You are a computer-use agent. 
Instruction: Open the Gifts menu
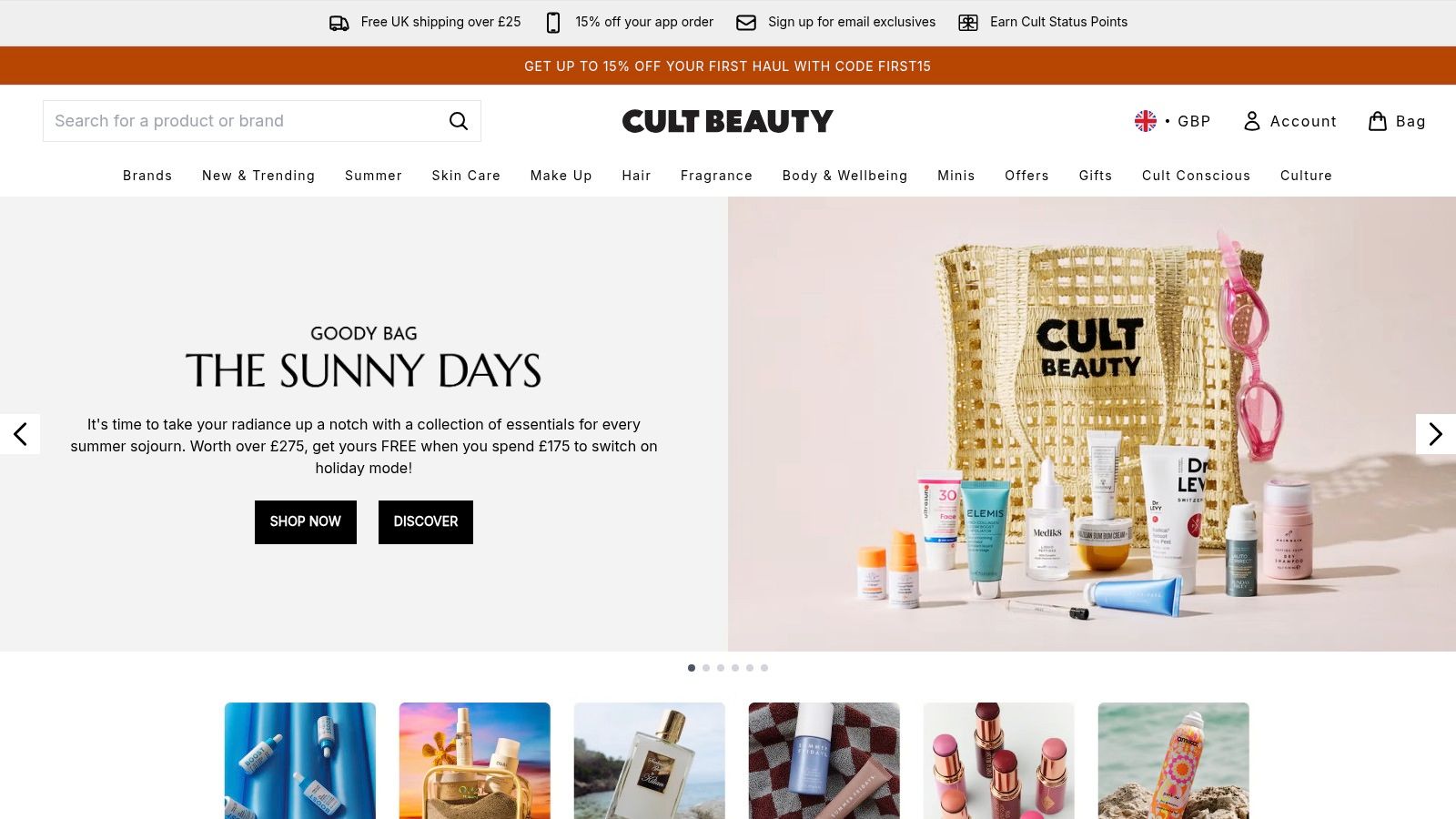click(1096, 176)
